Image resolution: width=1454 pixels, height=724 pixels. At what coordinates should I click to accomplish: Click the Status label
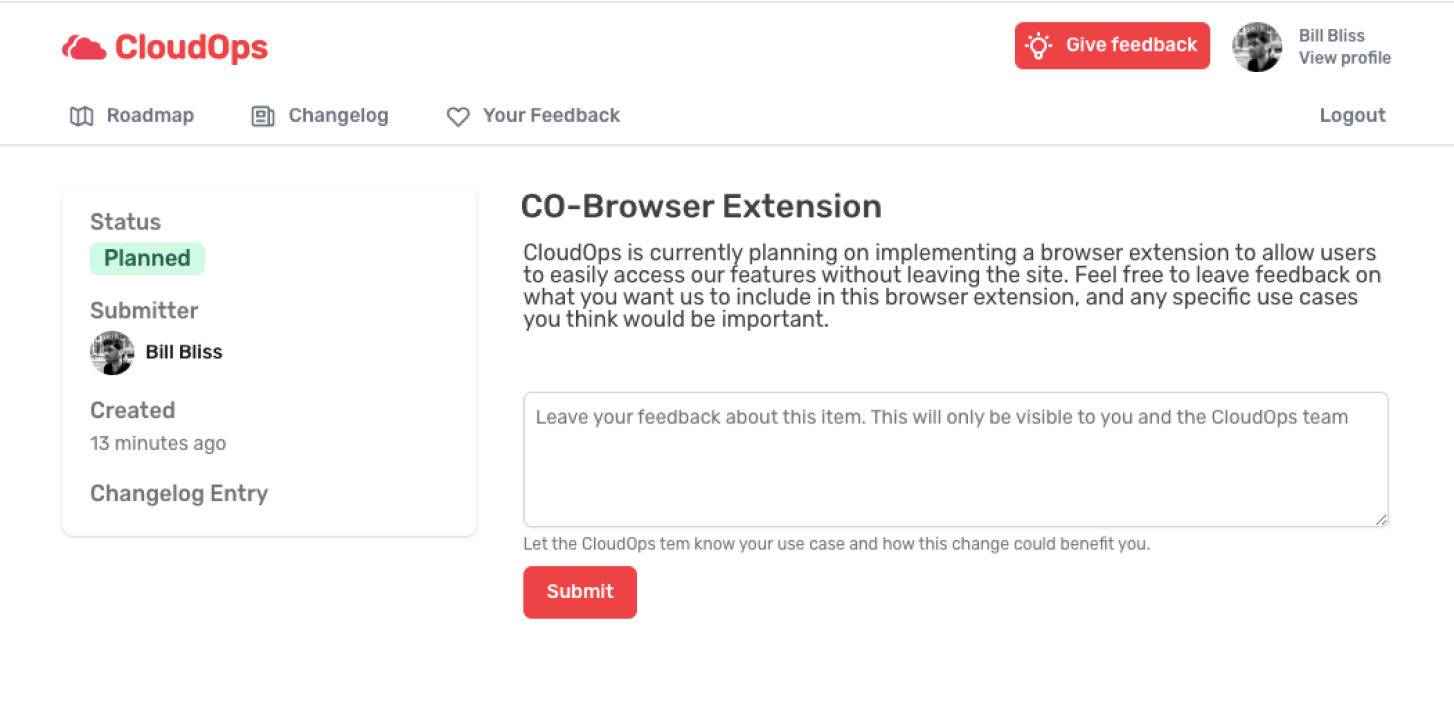point(125,222)
